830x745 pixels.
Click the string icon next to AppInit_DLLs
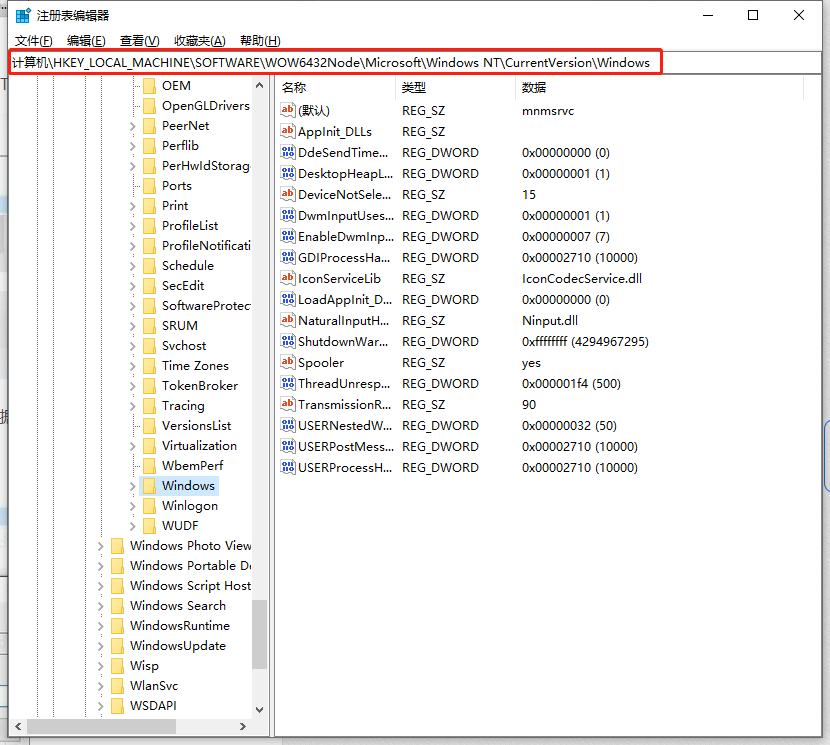click(x=288, y=131)
